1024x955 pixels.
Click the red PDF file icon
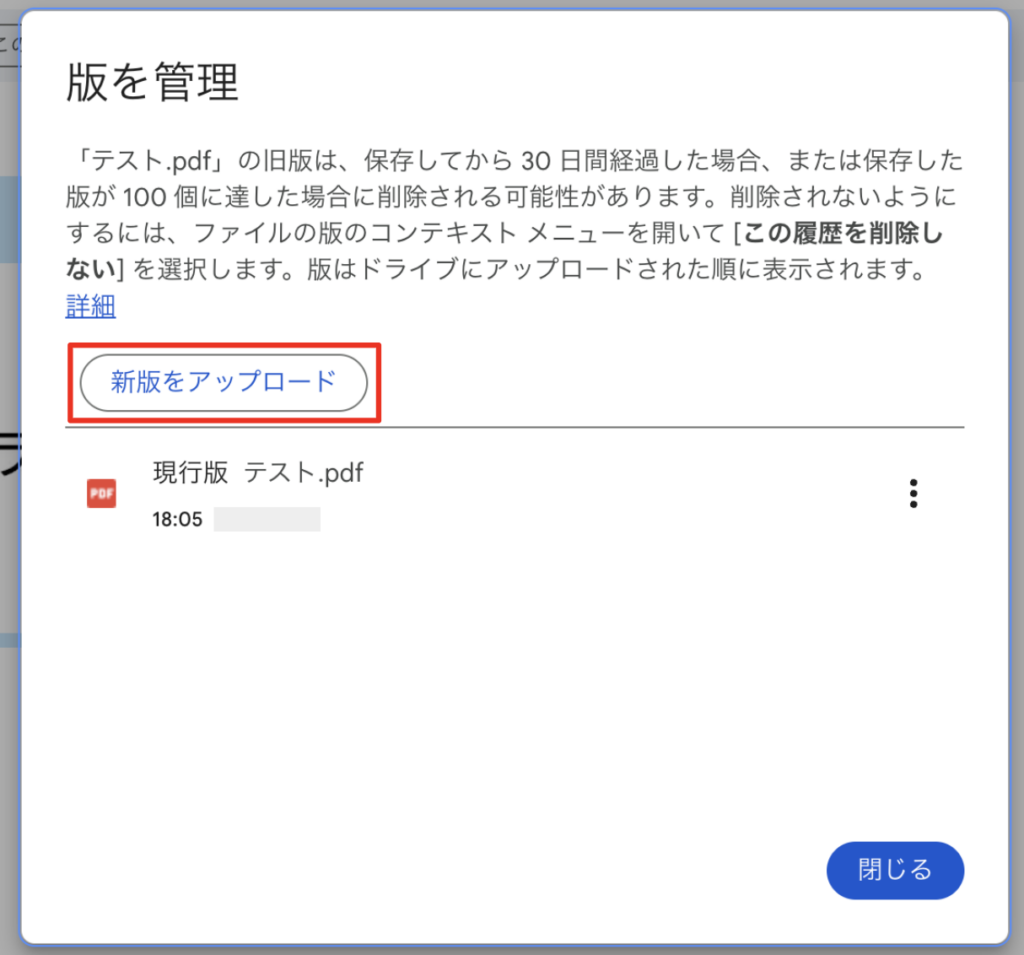click(101, 493)
